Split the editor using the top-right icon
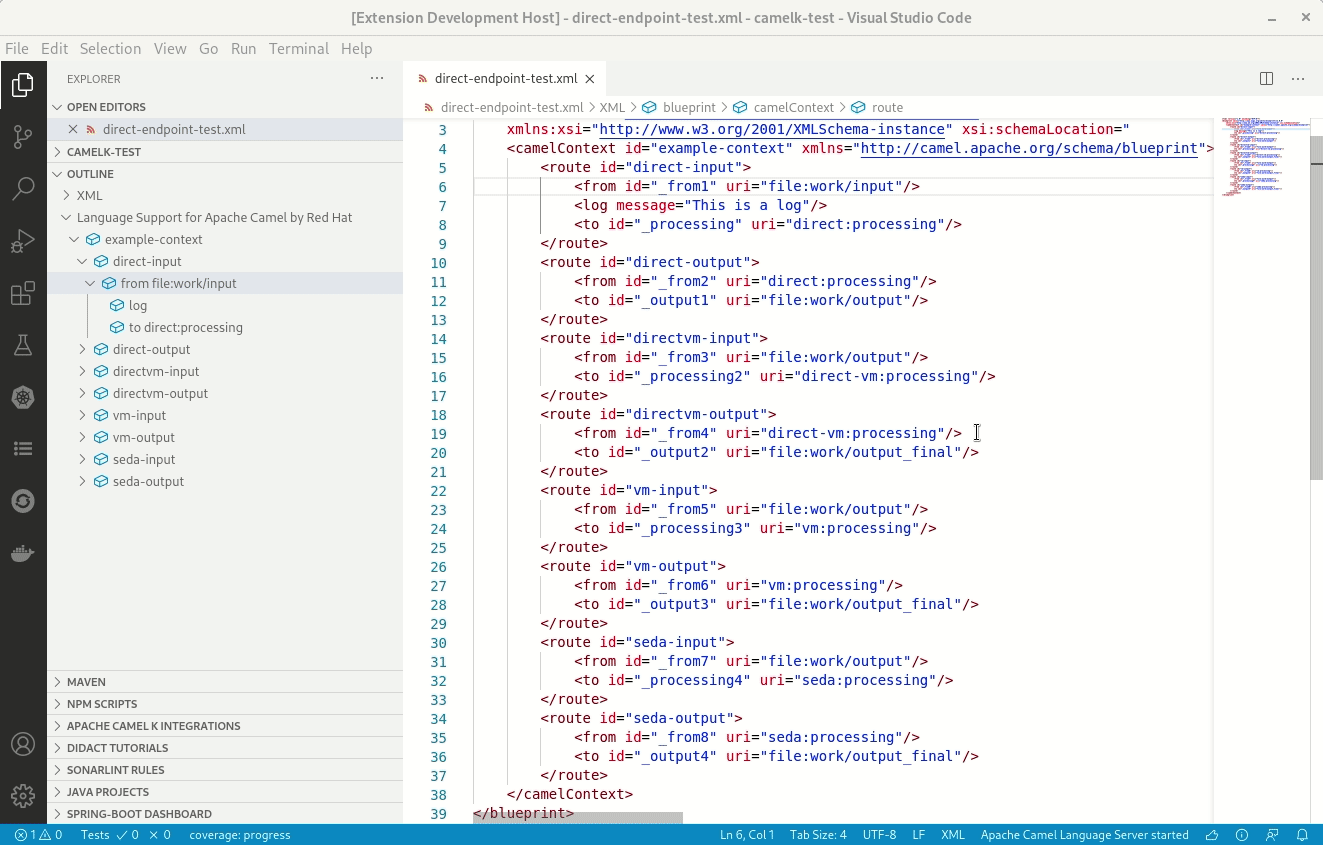 point(1266,78)
